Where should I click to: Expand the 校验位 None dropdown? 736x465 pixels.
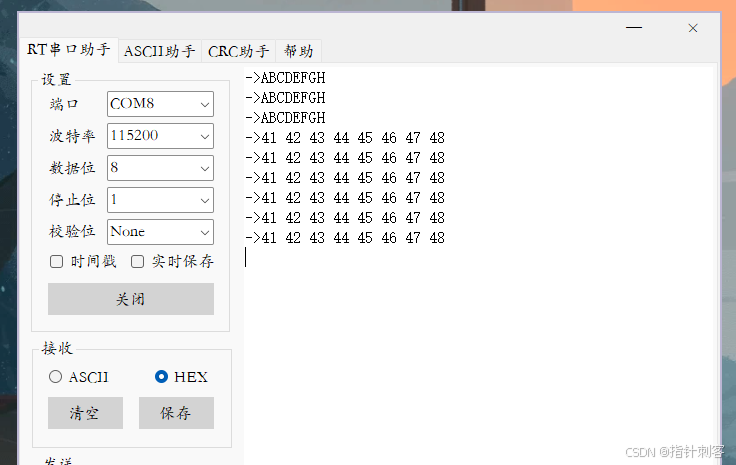pos(160,232)
